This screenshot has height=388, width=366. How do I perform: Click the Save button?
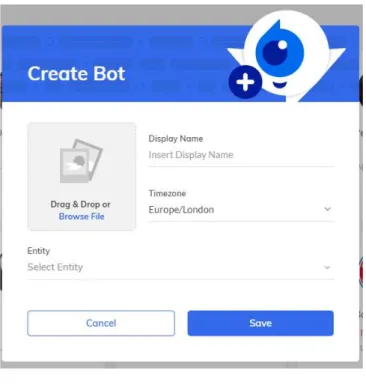pos(260,323)
